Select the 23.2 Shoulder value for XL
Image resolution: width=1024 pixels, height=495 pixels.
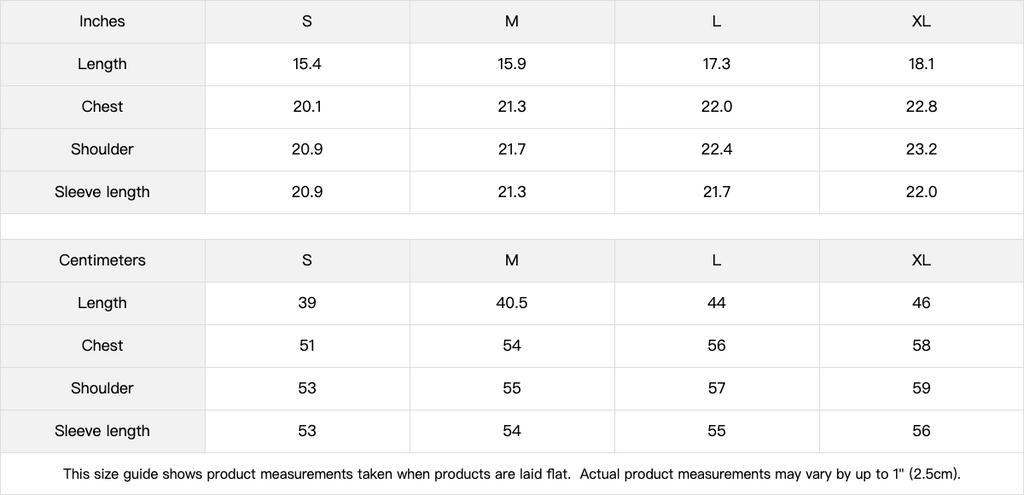[921, 149]
